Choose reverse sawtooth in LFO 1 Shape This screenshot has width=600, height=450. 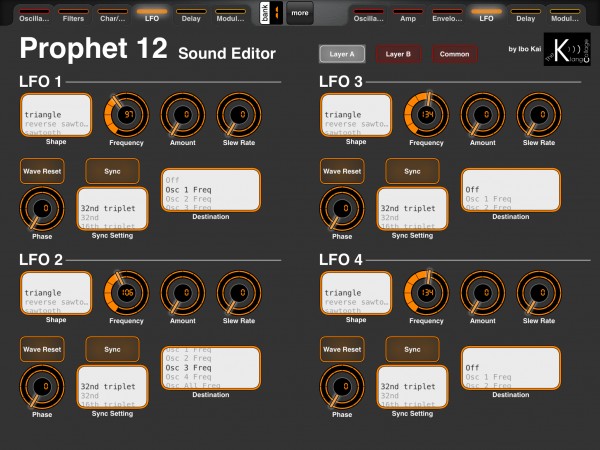[x=56, y=124]
